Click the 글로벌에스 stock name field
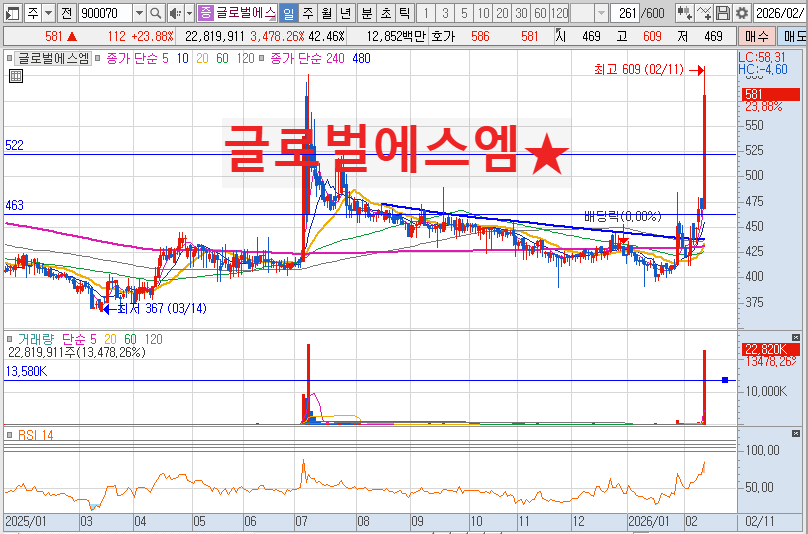This screenshot has height=534, width=808. (245, 13)
